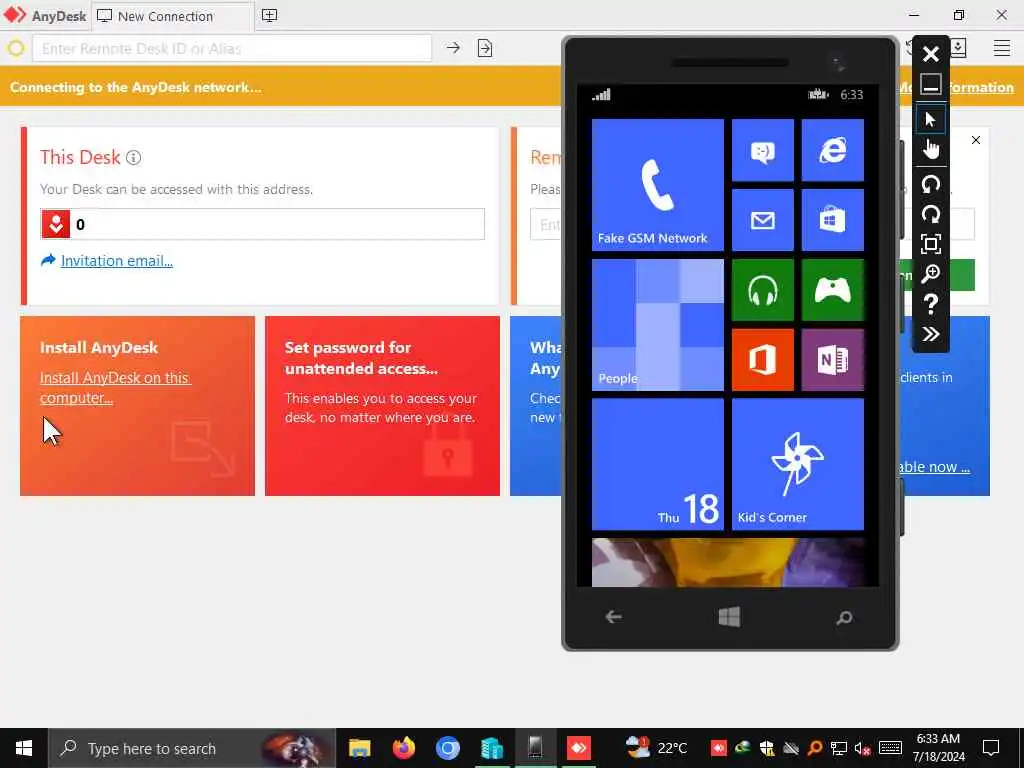Close the emulator with the X toolbar button

[x=931, y=54]
